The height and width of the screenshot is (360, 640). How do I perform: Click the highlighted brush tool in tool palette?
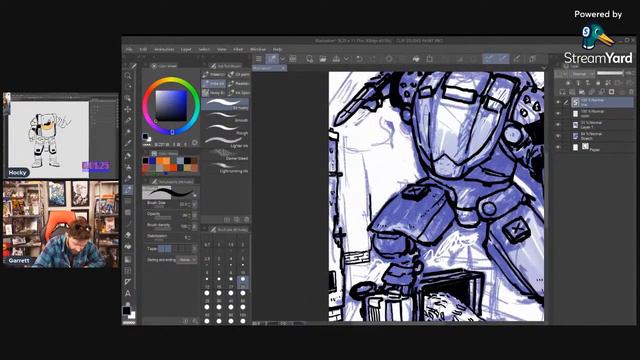(128, 190)
